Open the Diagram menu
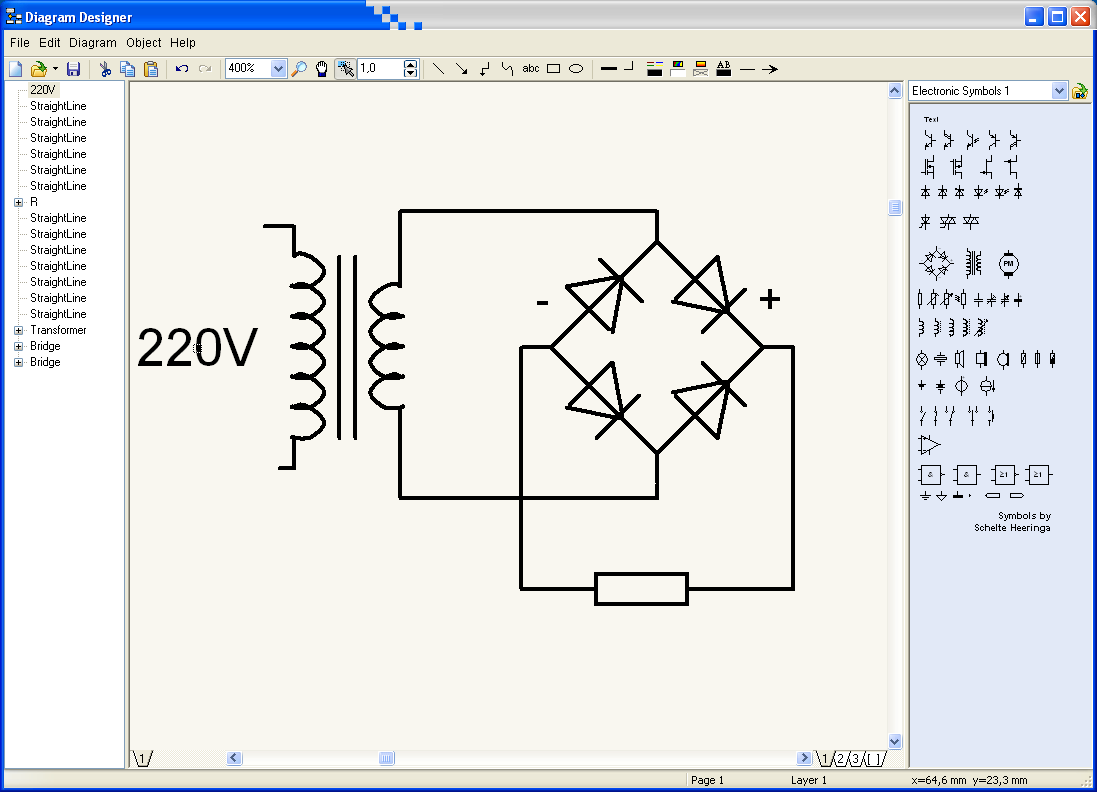Screen dimensions: 1097x792 point(93,43)
